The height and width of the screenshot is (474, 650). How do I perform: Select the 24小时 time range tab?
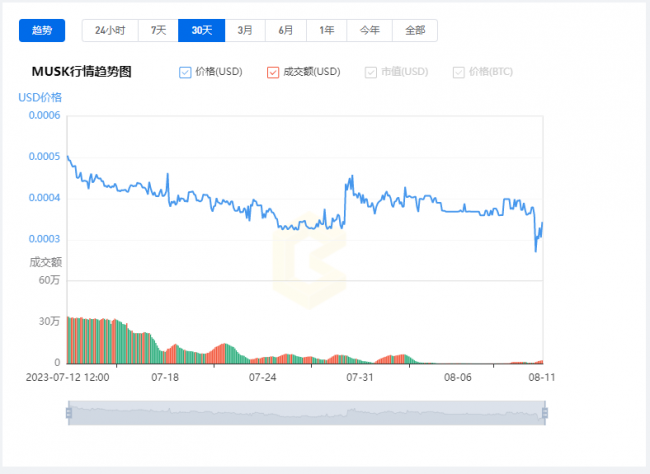(x=110, y=30)
